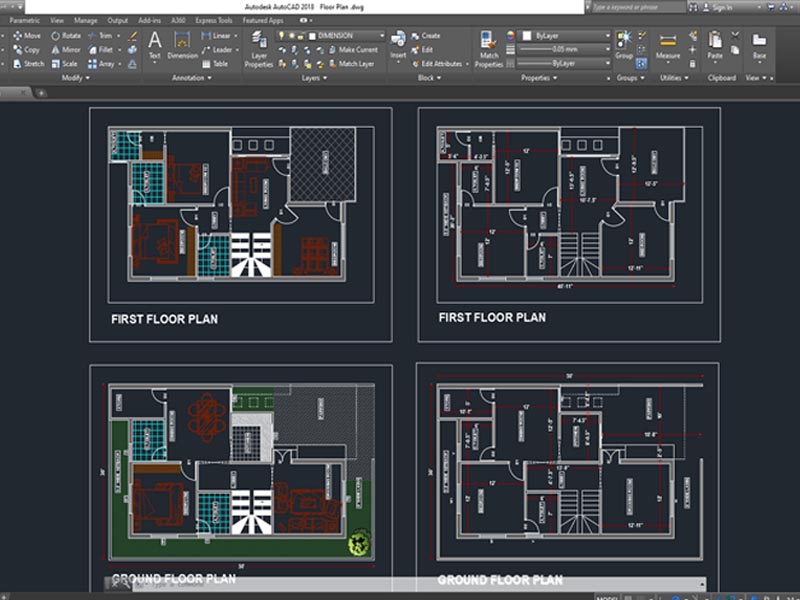Click the Paste clipboard icon
Image resolution: width=800 pixels, height=600 pixels.
715,44
